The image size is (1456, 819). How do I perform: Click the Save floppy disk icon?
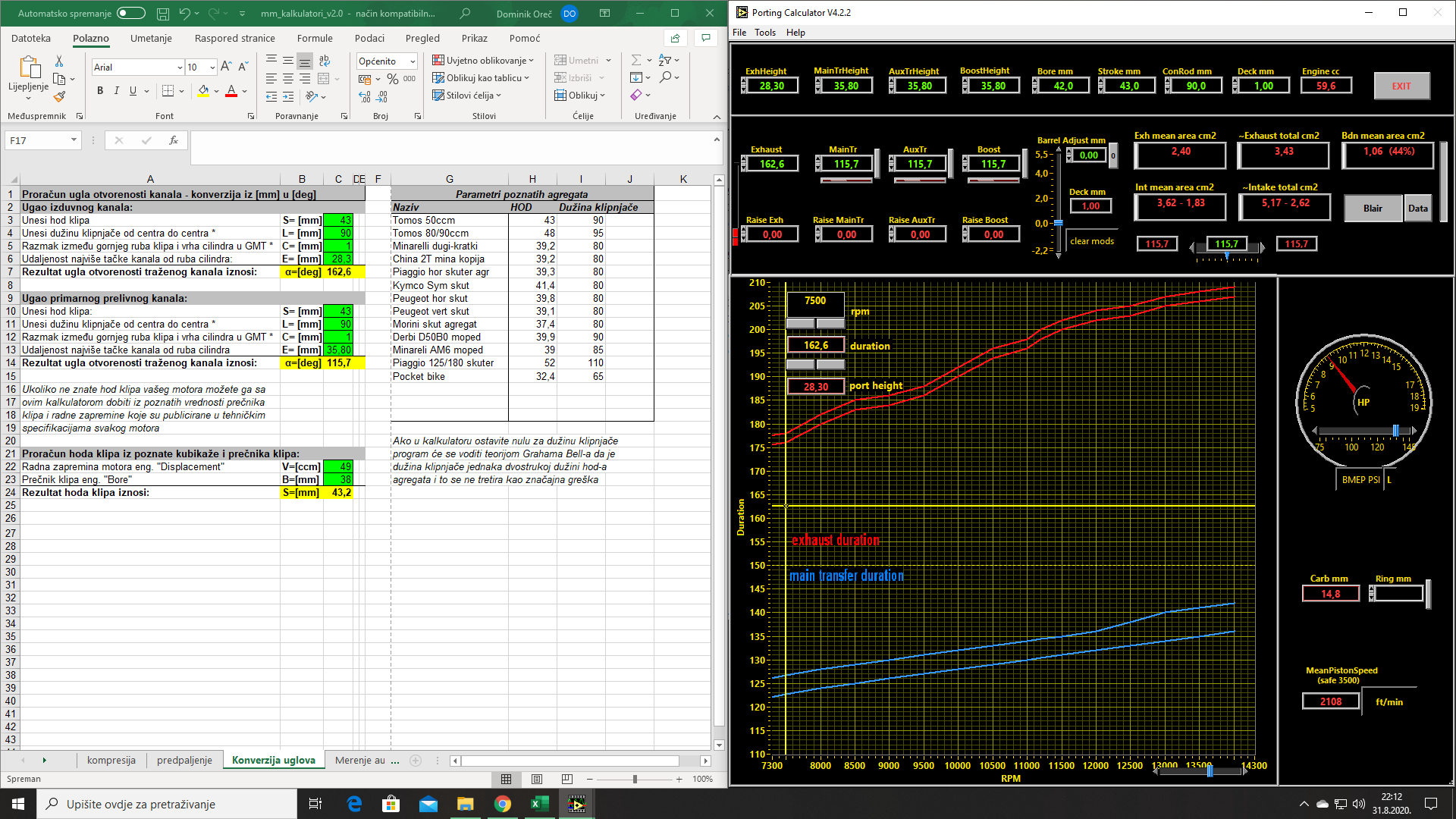[162, 14]
